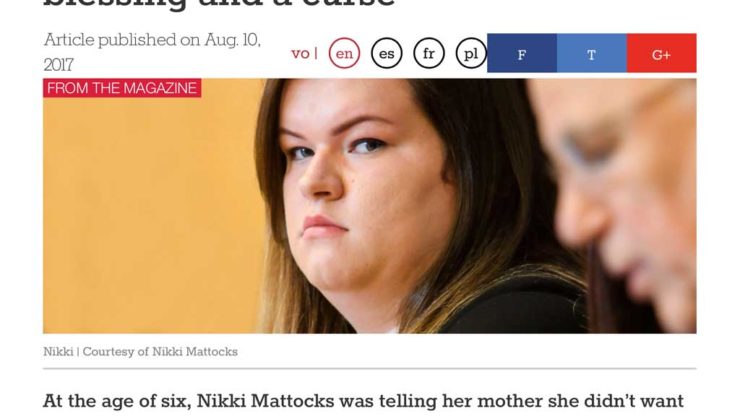Share article via Twitter T button
The height and width of the screenshot is (416, 740).
(x=591, y=53)
